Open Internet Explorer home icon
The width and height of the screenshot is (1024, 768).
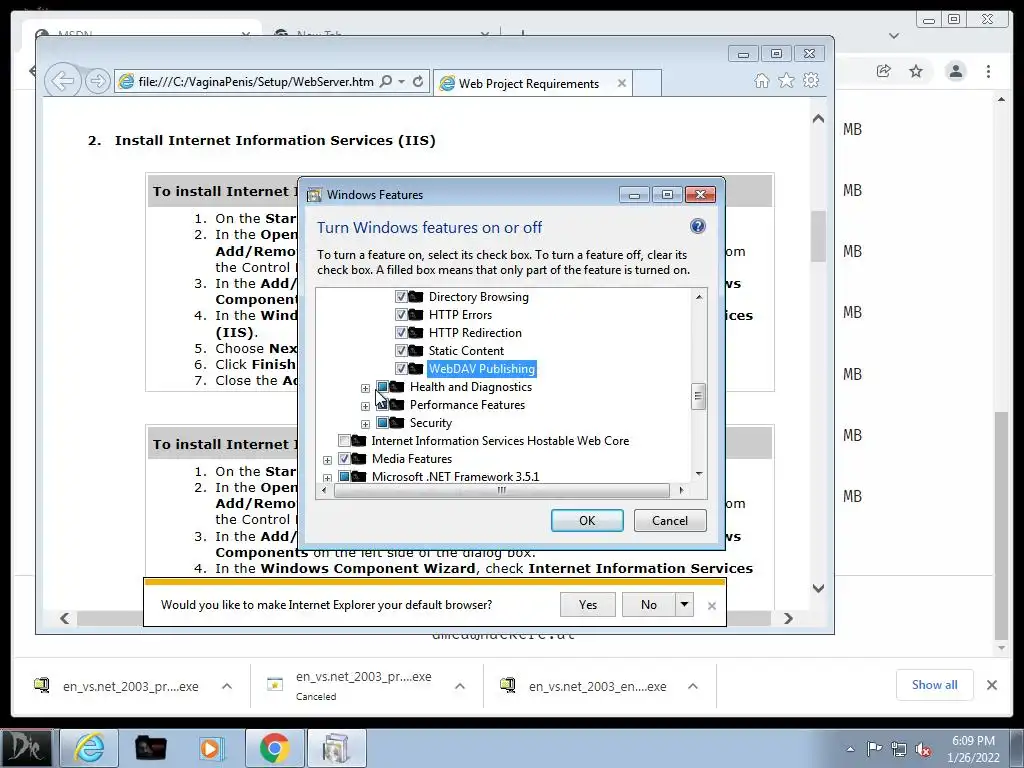point(761,80)
